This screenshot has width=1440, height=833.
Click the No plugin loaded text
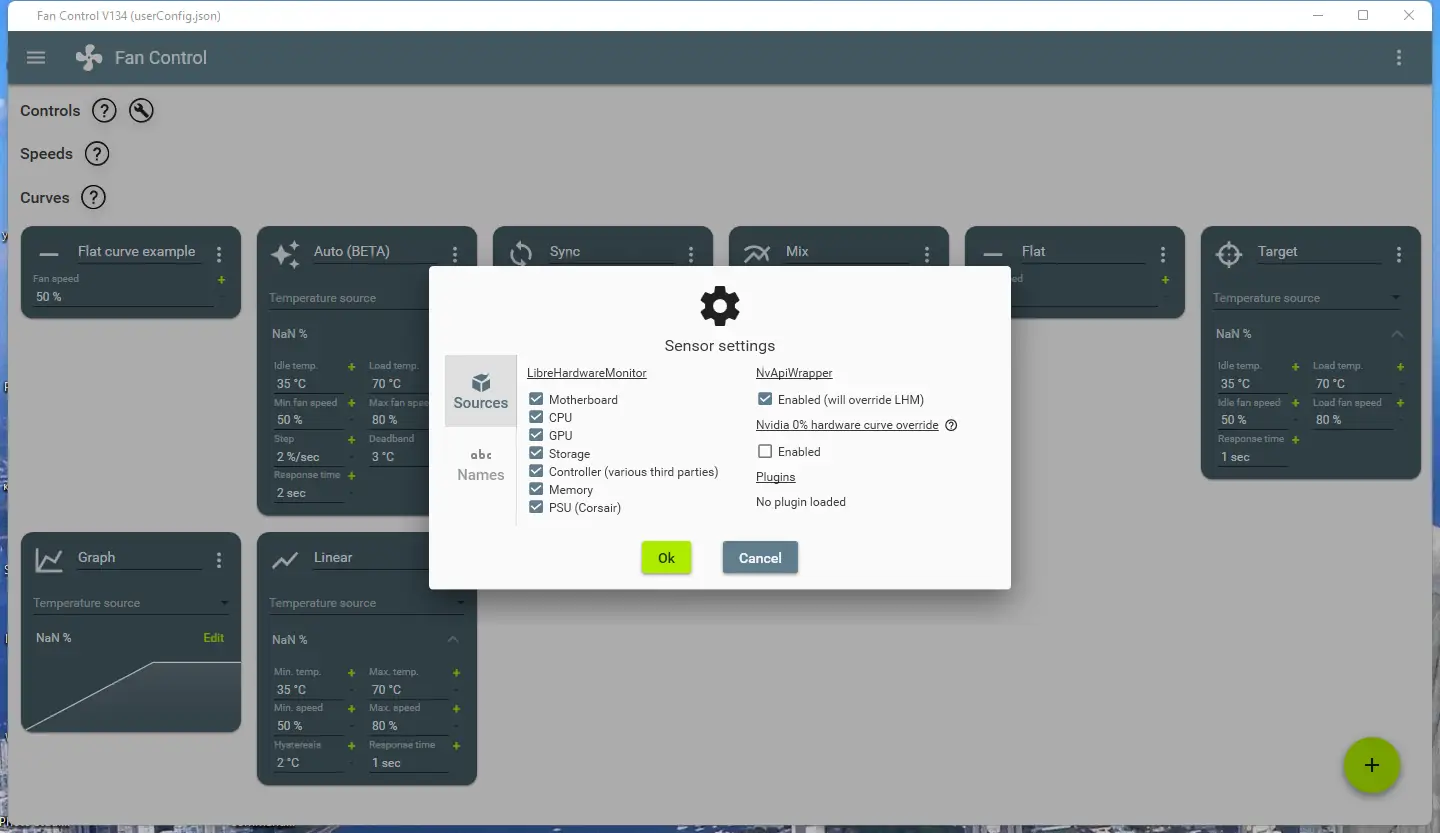[801, 502]
